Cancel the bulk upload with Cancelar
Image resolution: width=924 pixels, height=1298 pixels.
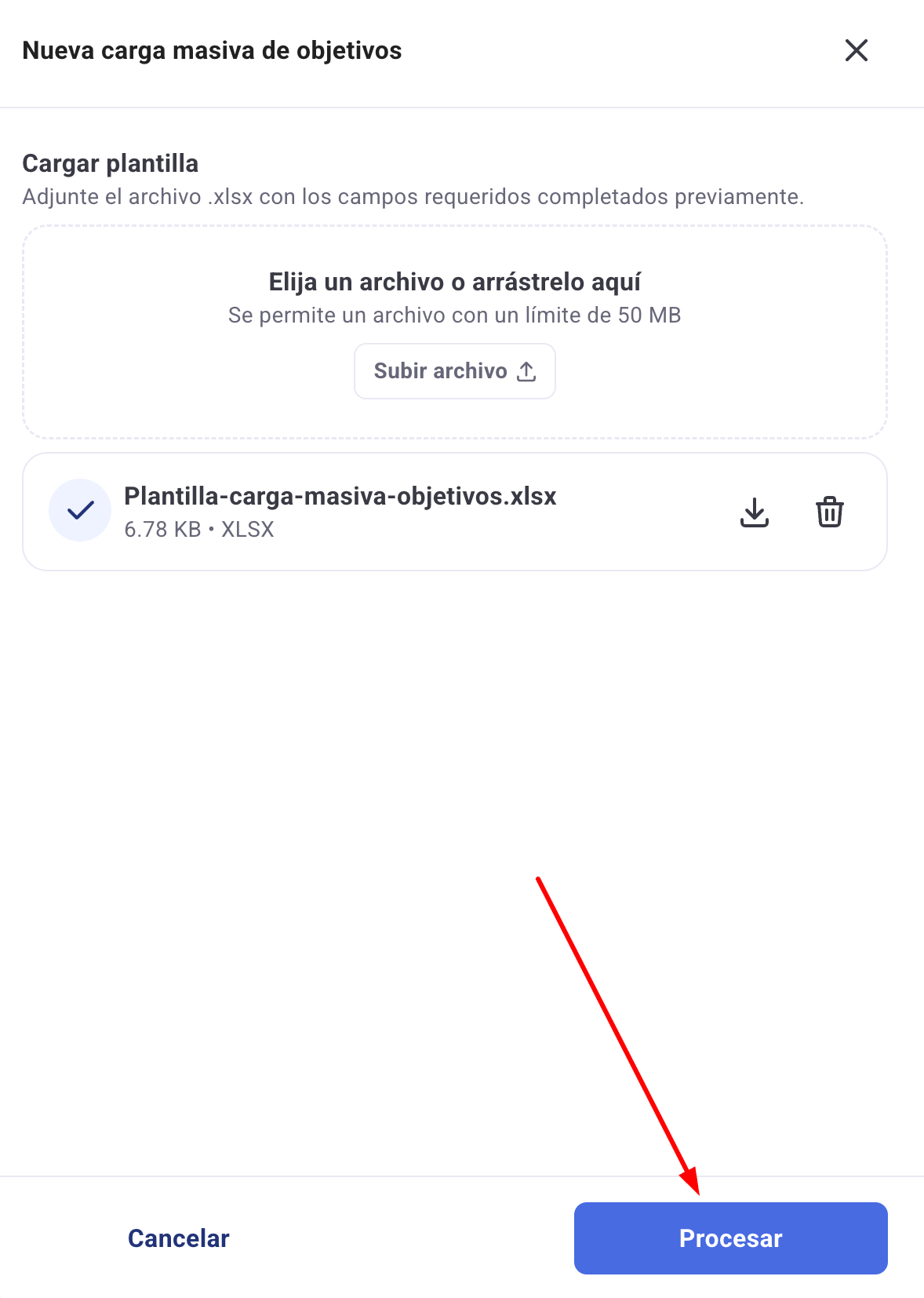(x=179, y=1238)
